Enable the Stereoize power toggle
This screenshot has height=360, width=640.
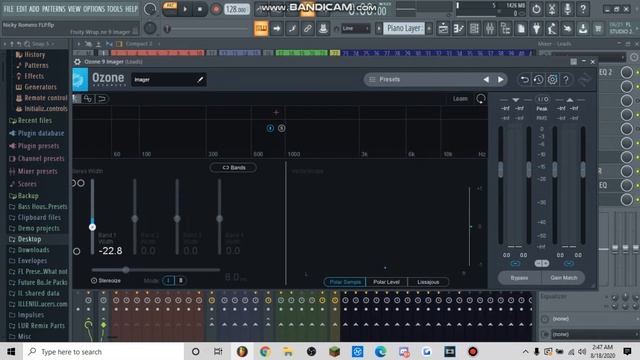point(94,280)
